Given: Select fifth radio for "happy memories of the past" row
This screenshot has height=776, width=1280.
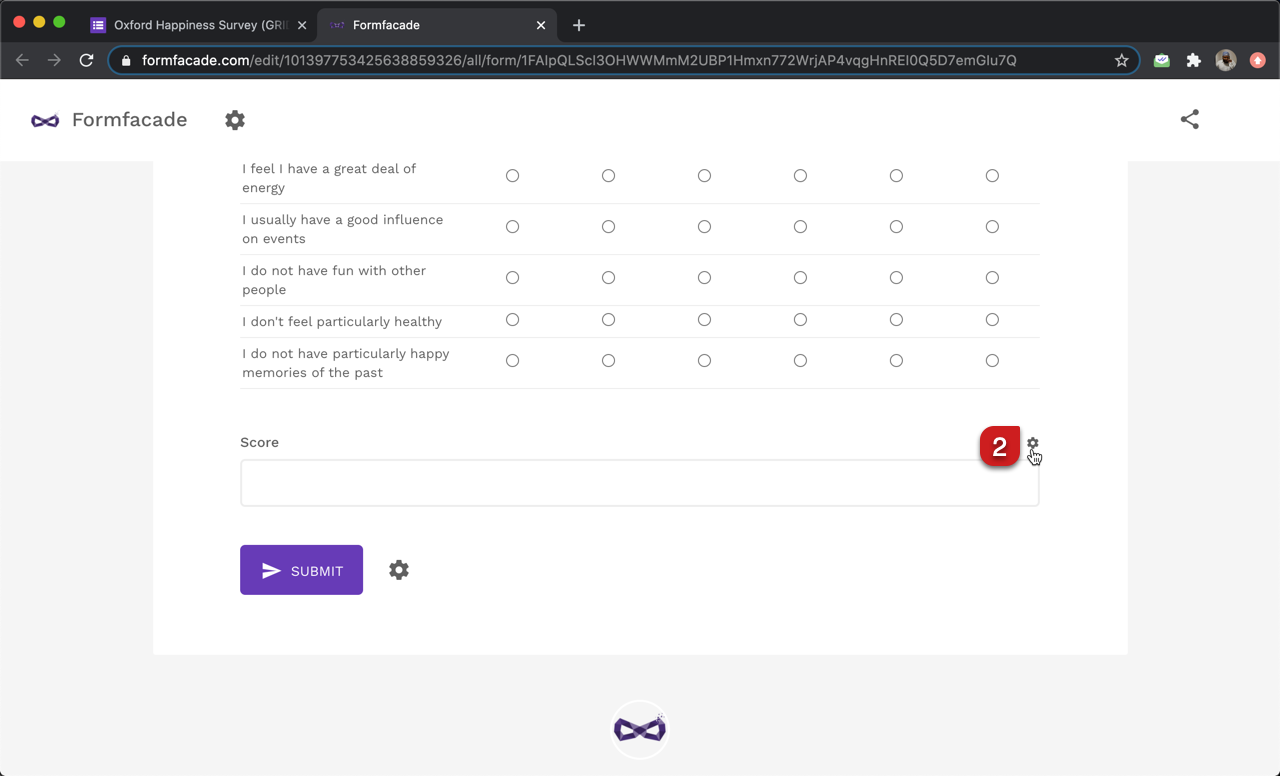Looking at the screenshot, I should pyautogui.click(x=896, y=361).
